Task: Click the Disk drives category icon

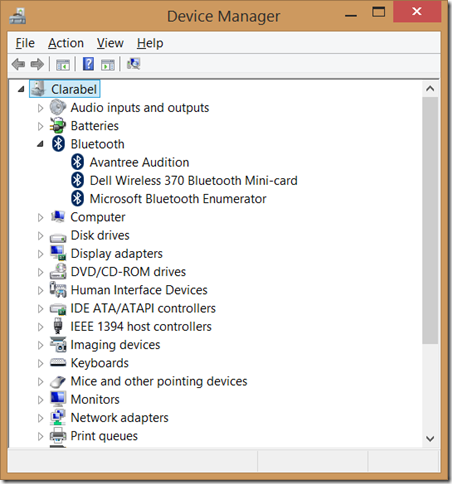Action: [58, 237]
